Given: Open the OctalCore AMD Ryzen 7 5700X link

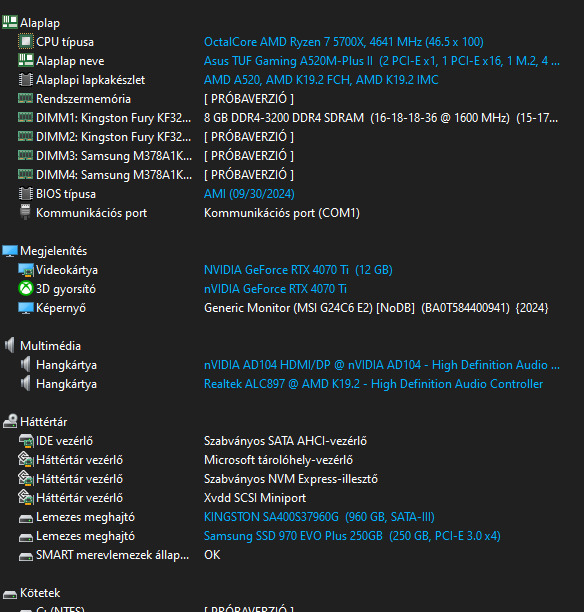Looking at the screenshot, I should 344,42.
